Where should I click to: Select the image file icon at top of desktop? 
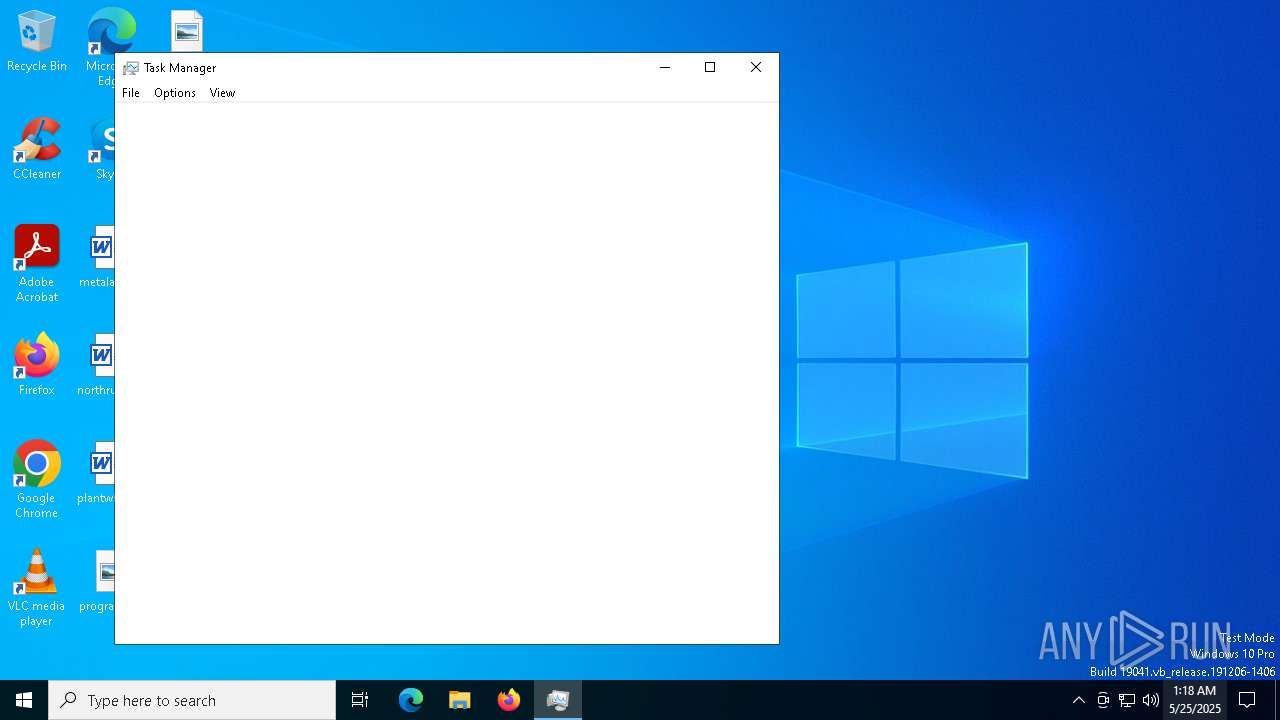pyautogui.click(x=187, y=31)
